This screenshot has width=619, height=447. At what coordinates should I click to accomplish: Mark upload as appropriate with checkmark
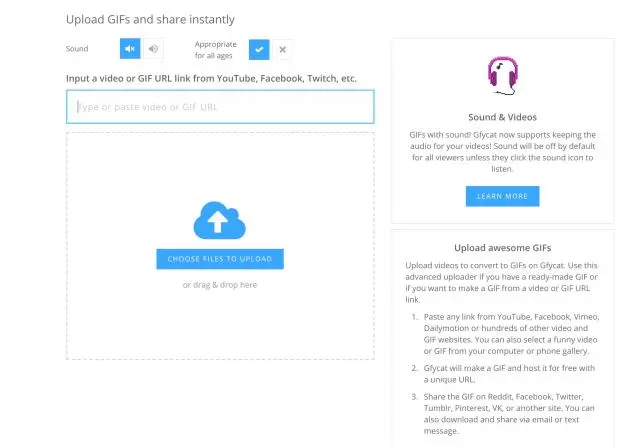pyautogui.click(x=259, y=48)
